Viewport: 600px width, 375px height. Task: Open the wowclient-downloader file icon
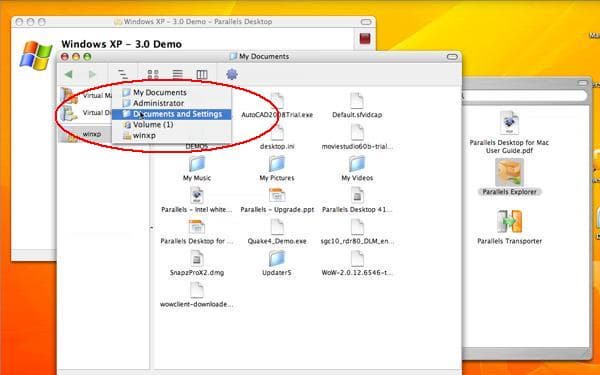pyautogui.click(x=197, y=291)
